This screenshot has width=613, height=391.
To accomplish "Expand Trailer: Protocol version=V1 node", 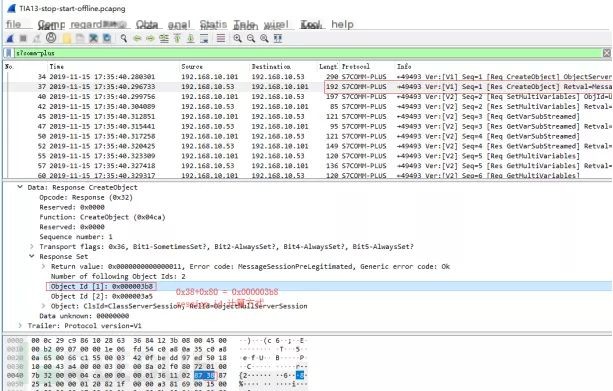I will tap(20, 325).
